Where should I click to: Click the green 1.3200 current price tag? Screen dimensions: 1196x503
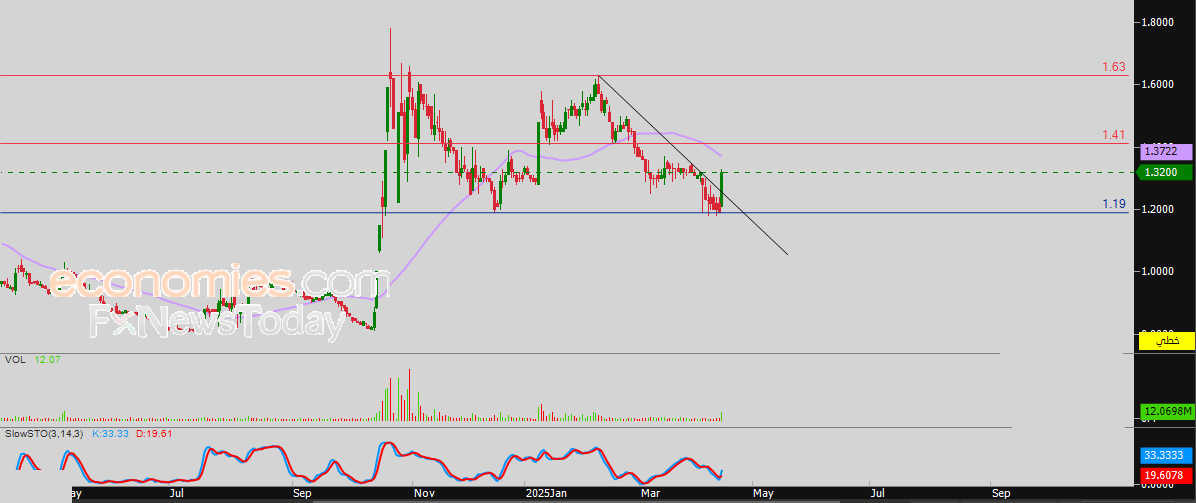pyautogui.click(x=1166, y=172)
